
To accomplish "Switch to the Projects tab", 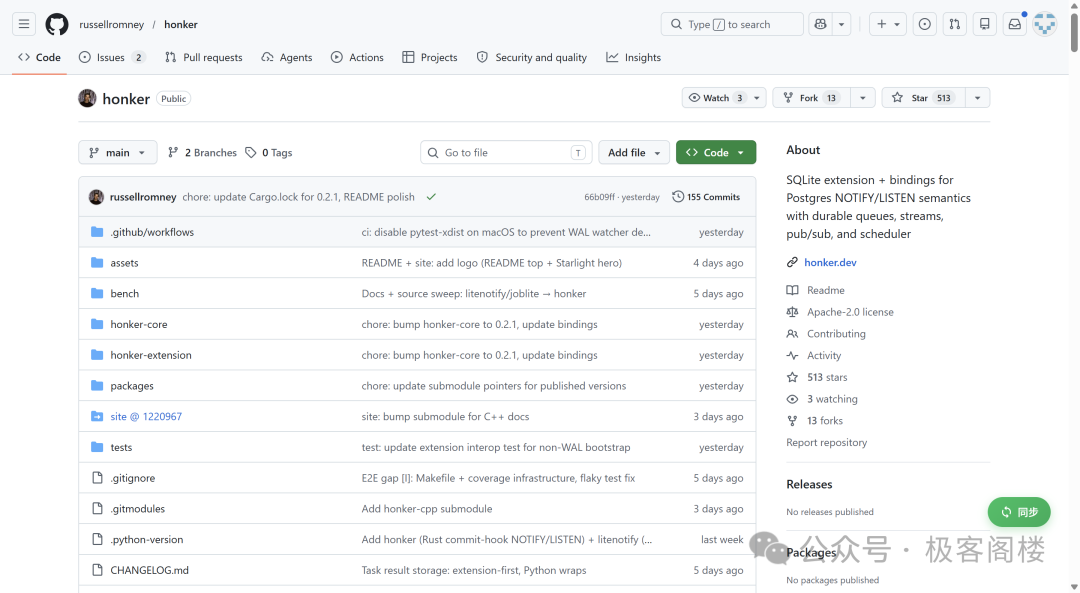I will coord(430,57).
